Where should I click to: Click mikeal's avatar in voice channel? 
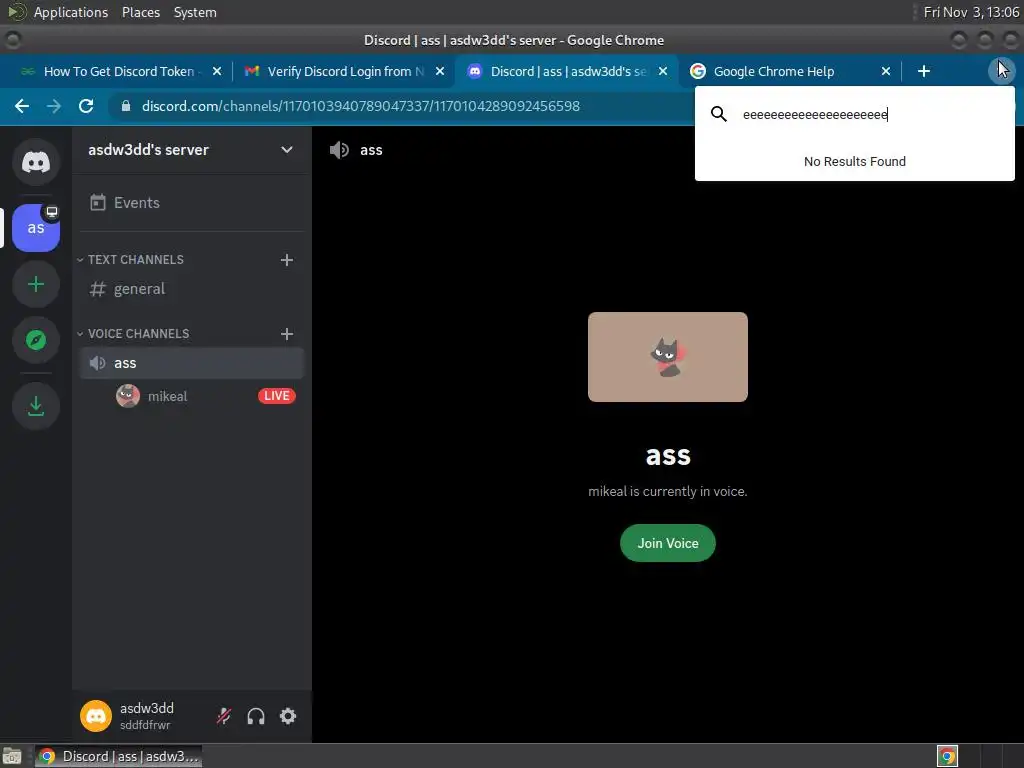[x=128, y=396]
